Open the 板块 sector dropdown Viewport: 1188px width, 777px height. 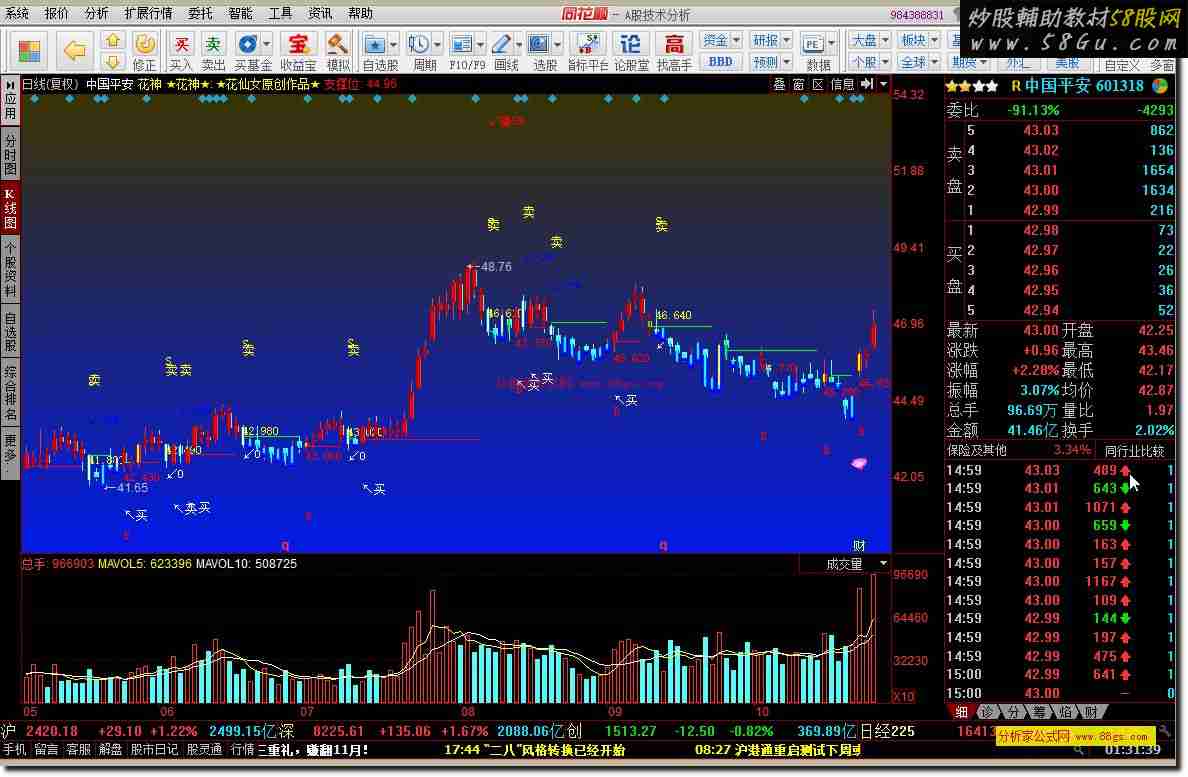click(920, 40)
